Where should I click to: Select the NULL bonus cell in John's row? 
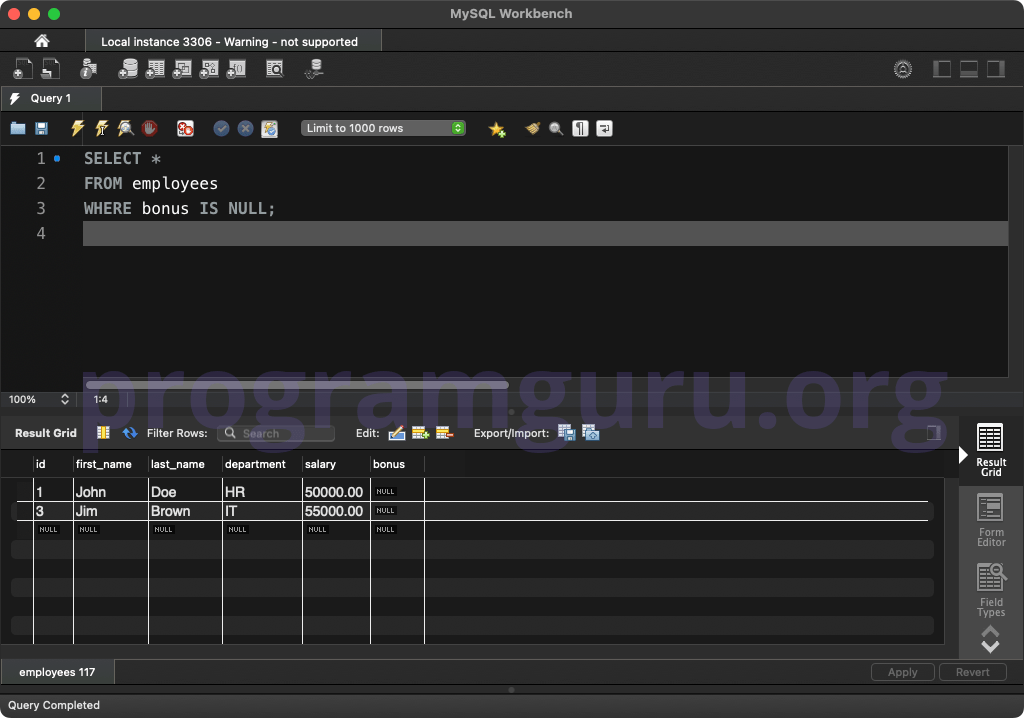tap(397, 492)
